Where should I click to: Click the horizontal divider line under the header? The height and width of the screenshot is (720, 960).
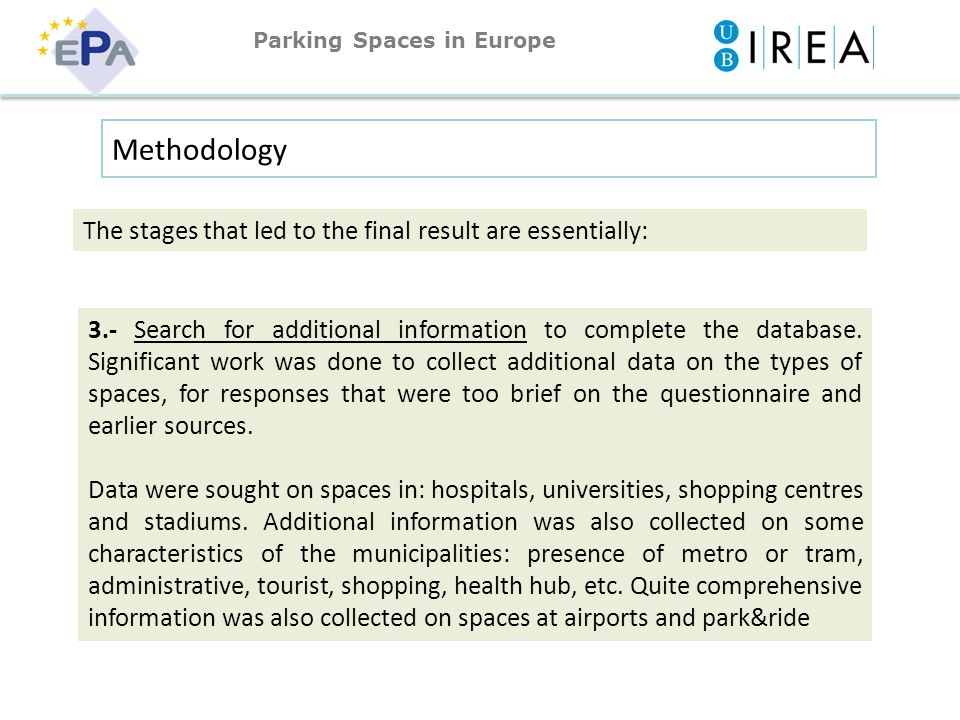tap(480, 97)
